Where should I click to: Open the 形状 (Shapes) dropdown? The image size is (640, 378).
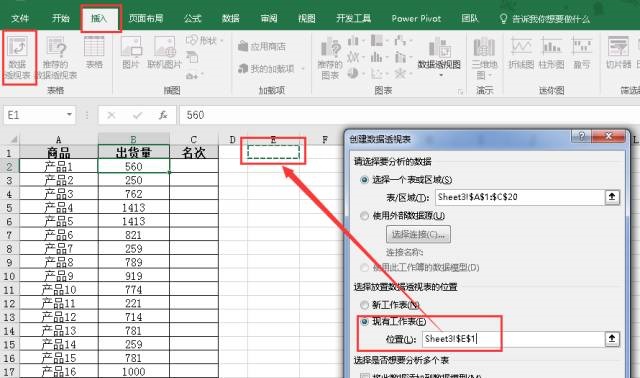[x=204, y=40]
